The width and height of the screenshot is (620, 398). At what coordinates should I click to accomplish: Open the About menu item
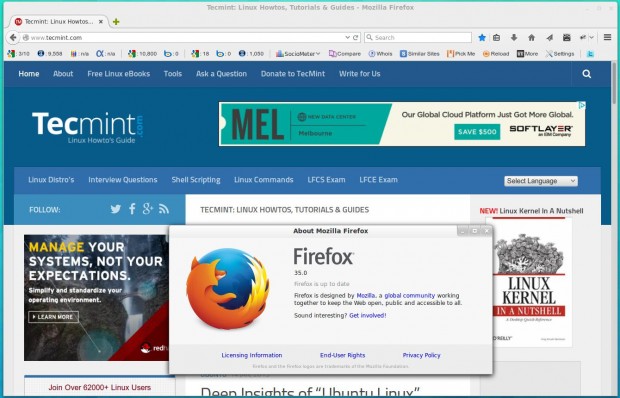tap(63, 74)
